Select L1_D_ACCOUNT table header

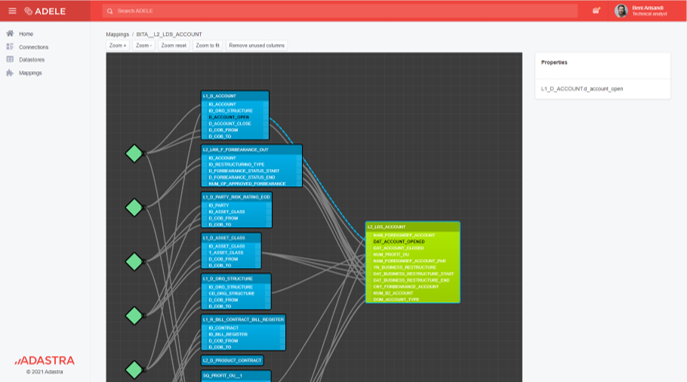[235, 96]
